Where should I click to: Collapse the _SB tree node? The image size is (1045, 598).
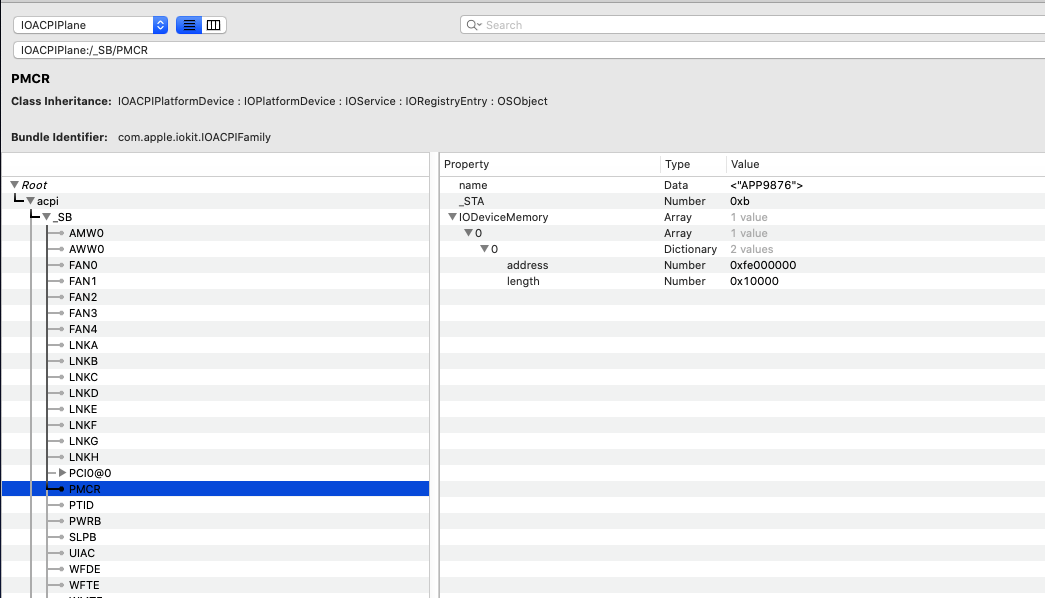tap(46, 217)
